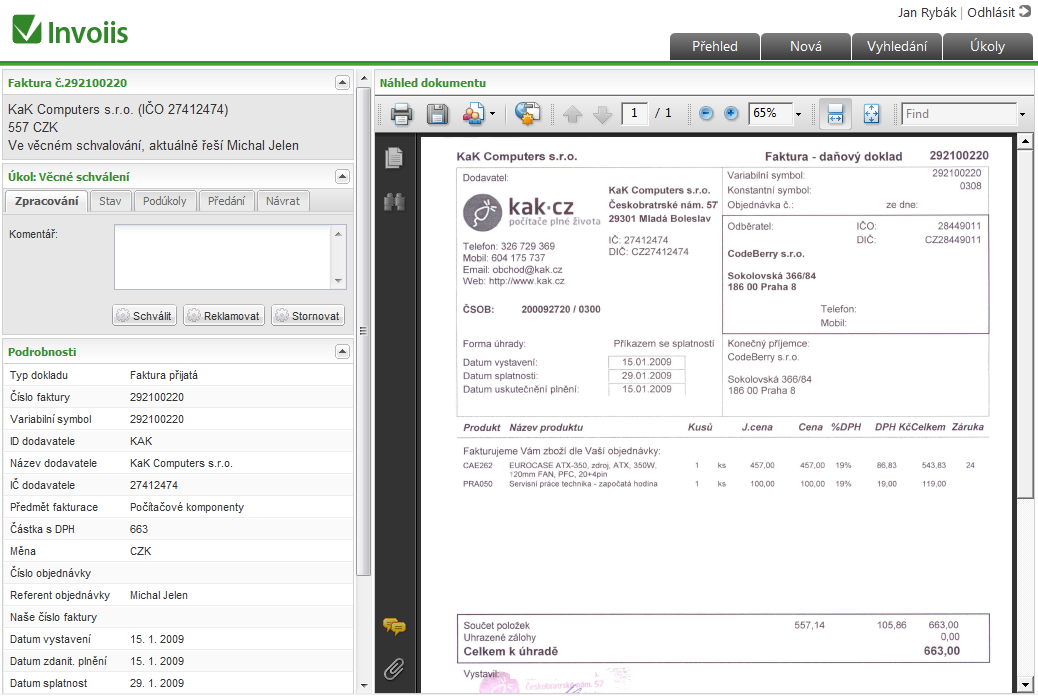Open the Comments panel icon

click(394, 626)
